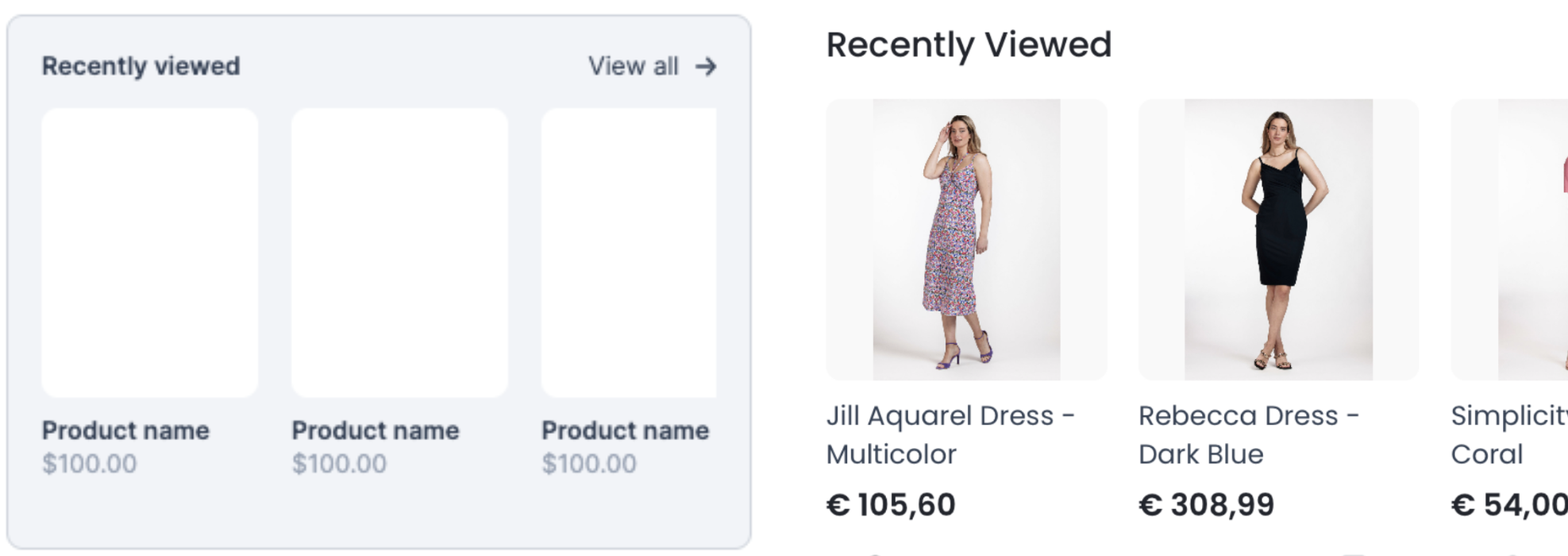Click the arrow icon beside View all
This screenshot has height=556, width=1568.
point(706,67)
